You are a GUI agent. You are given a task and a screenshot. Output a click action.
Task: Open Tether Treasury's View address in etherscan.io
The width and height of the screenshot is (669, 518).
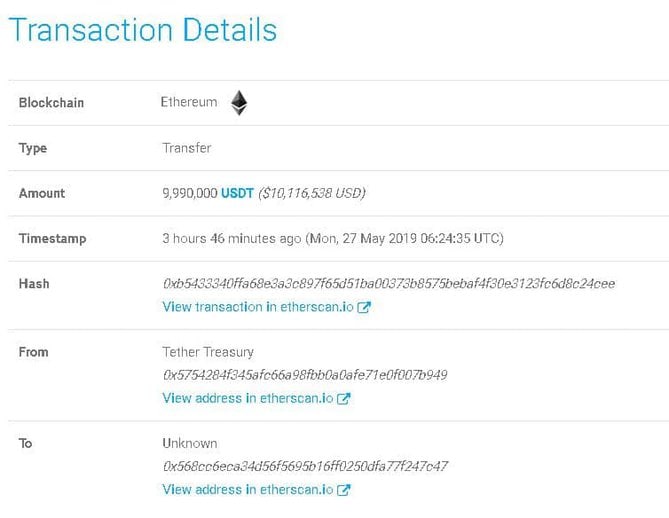(248, 398)
